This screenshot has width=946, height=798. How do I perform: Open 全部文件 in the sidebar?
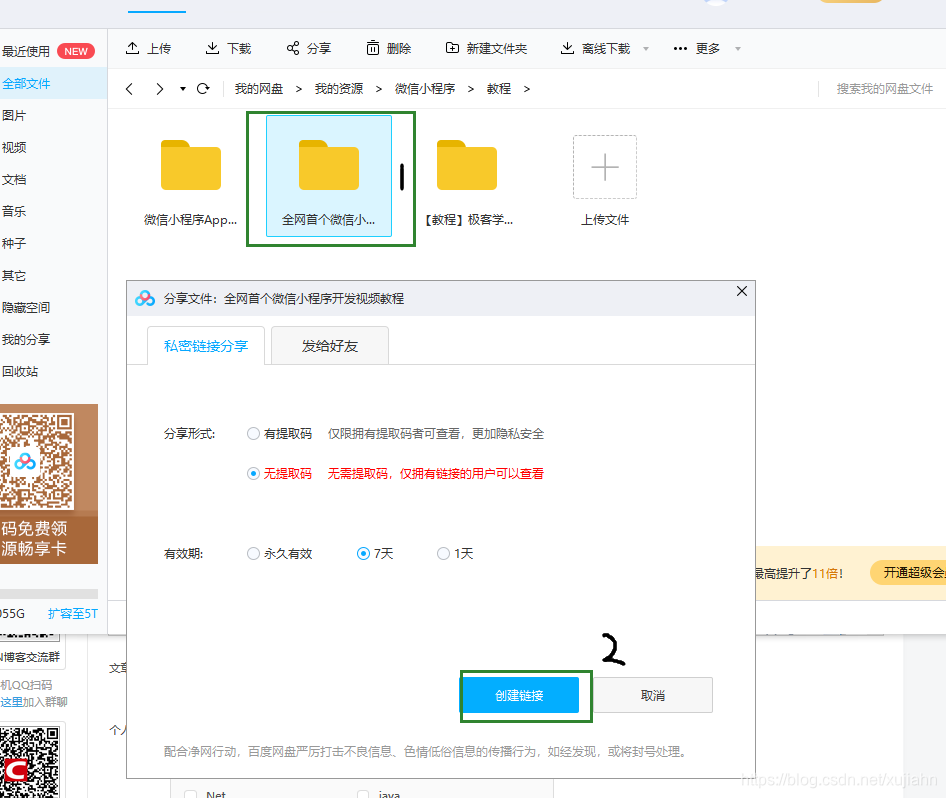53,83
